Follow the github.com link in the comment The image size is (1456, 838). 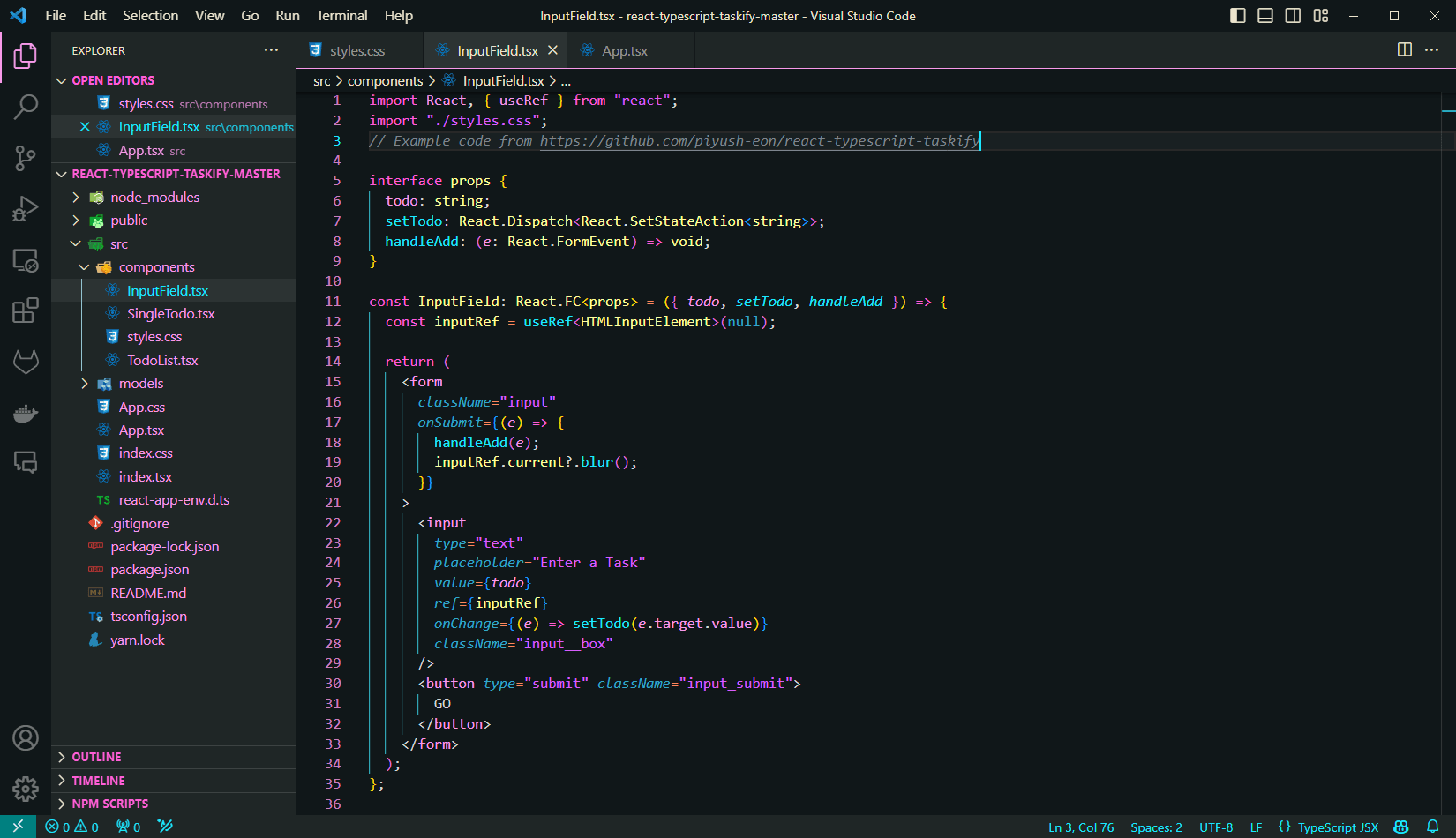tap(759, 141)
